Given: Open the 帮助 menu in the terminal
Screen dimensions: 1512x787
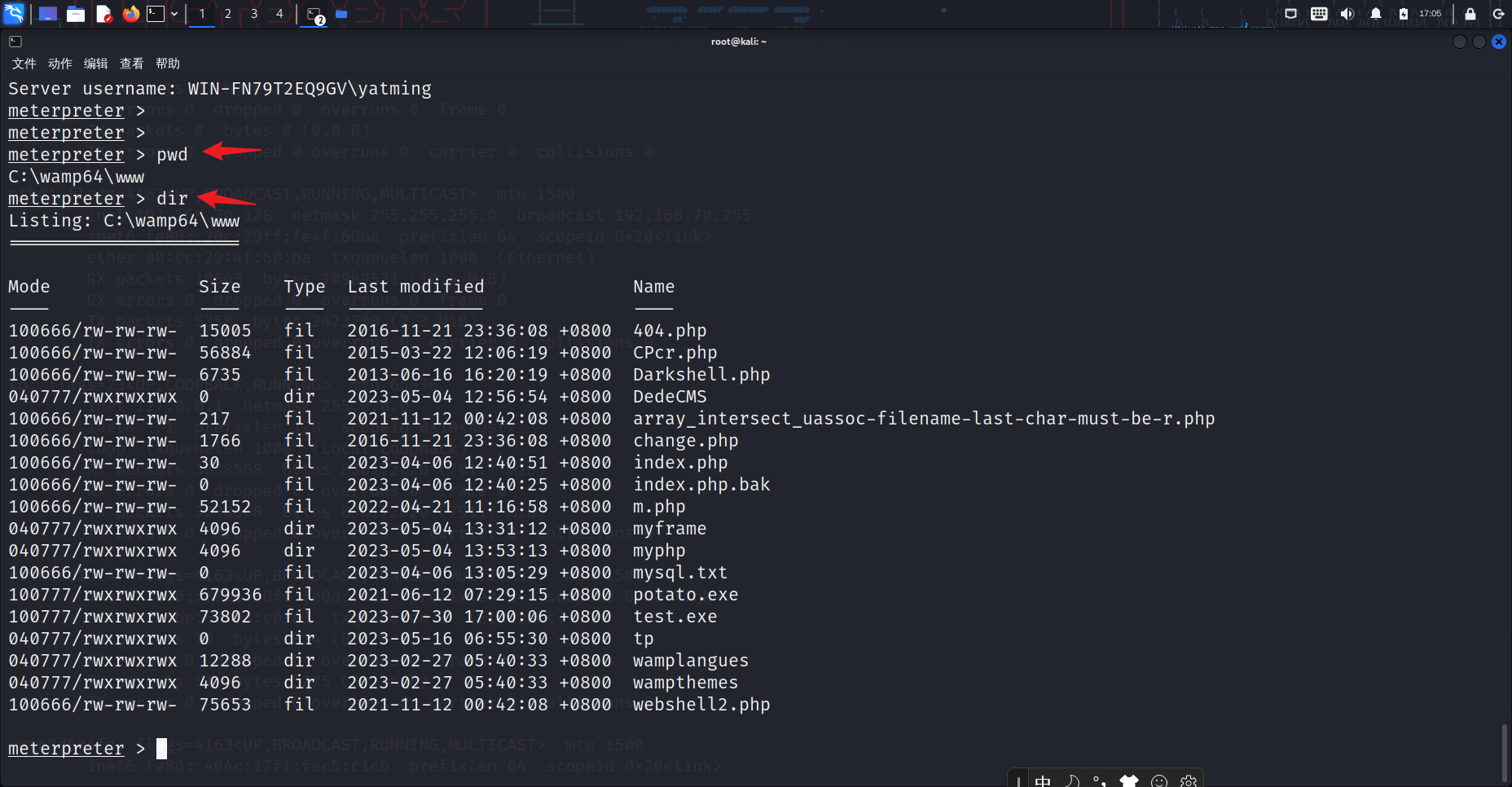Looking at the screenshot, I should click(x=167, y=64).
